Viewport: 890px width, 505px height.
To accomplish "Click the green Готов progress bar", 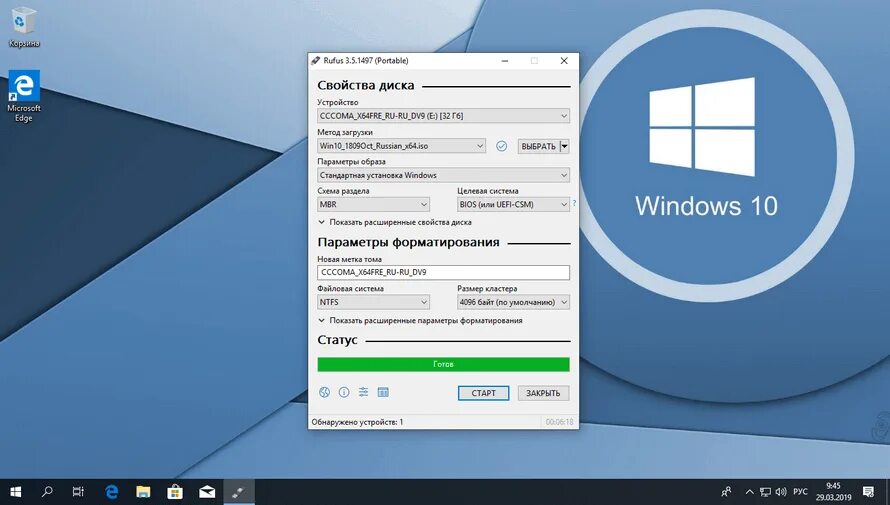I will 443,364.
